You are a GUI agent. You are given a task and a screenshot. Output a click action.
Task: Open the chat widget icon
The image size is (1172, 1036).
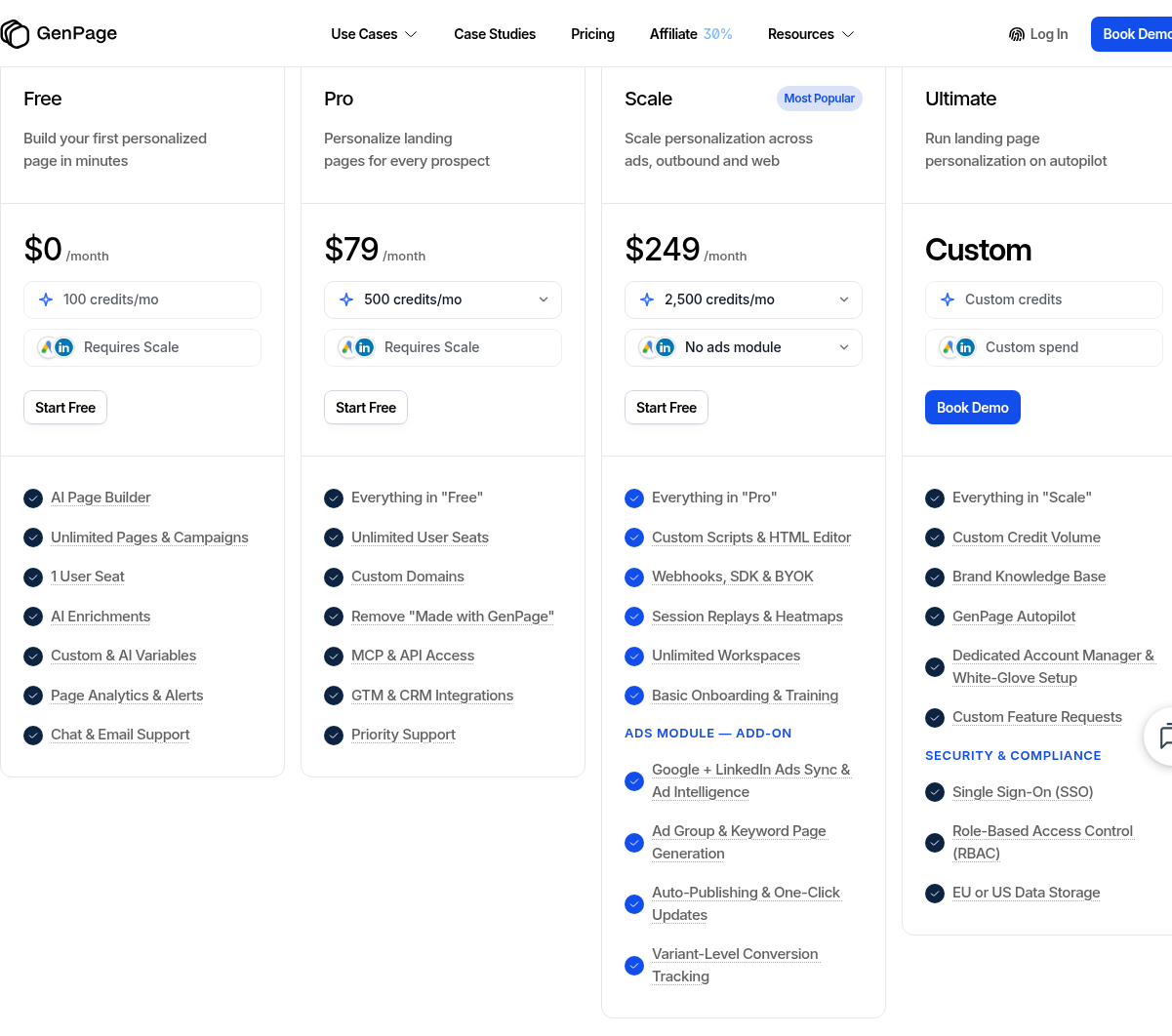(1165, 737)
